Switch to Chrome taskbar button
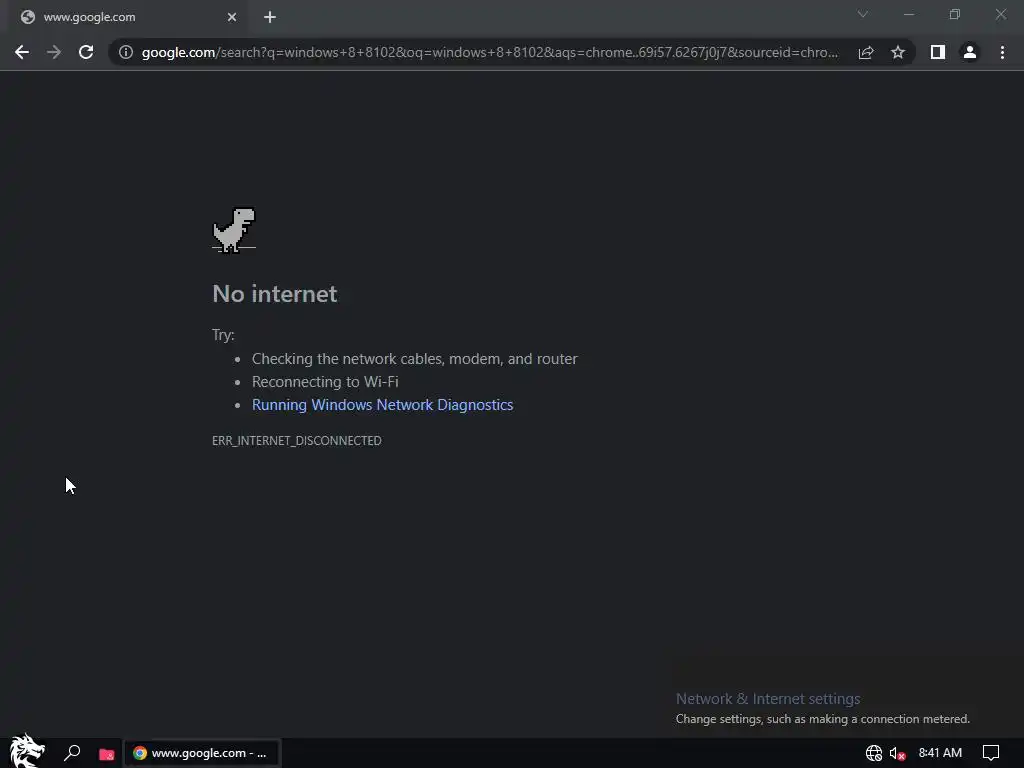 pos(202,753)
